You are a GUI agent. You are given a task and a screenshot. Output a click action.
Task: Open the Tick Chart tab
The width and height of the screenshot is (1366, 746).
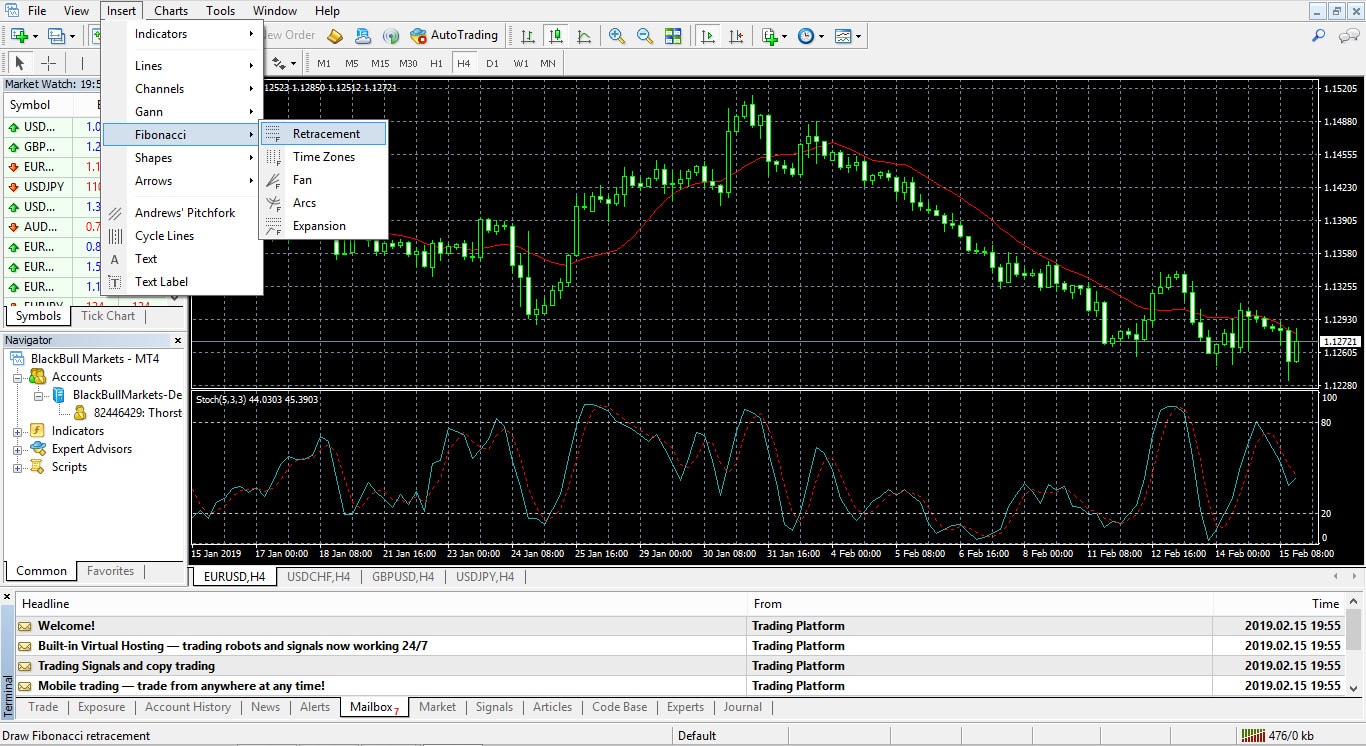point(108,316)
